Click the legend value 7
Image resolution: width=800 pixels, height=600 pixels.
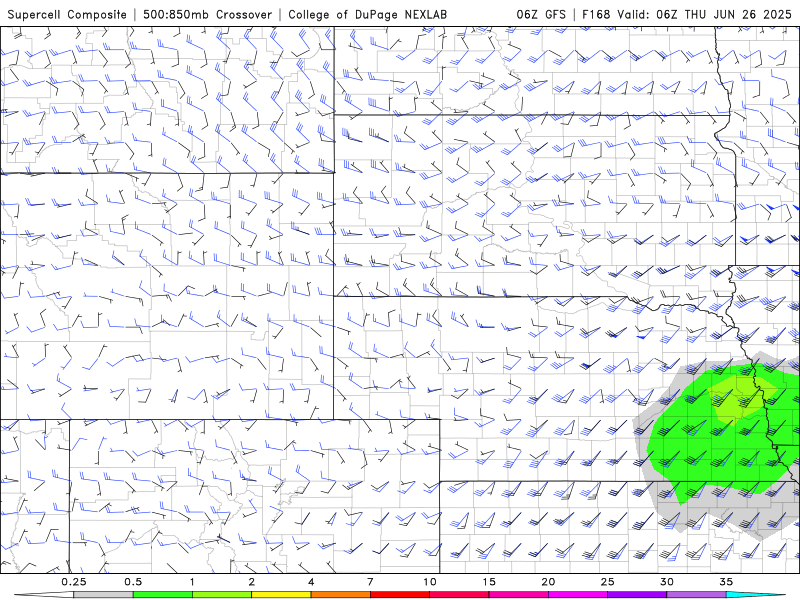(x=370, y=582)
